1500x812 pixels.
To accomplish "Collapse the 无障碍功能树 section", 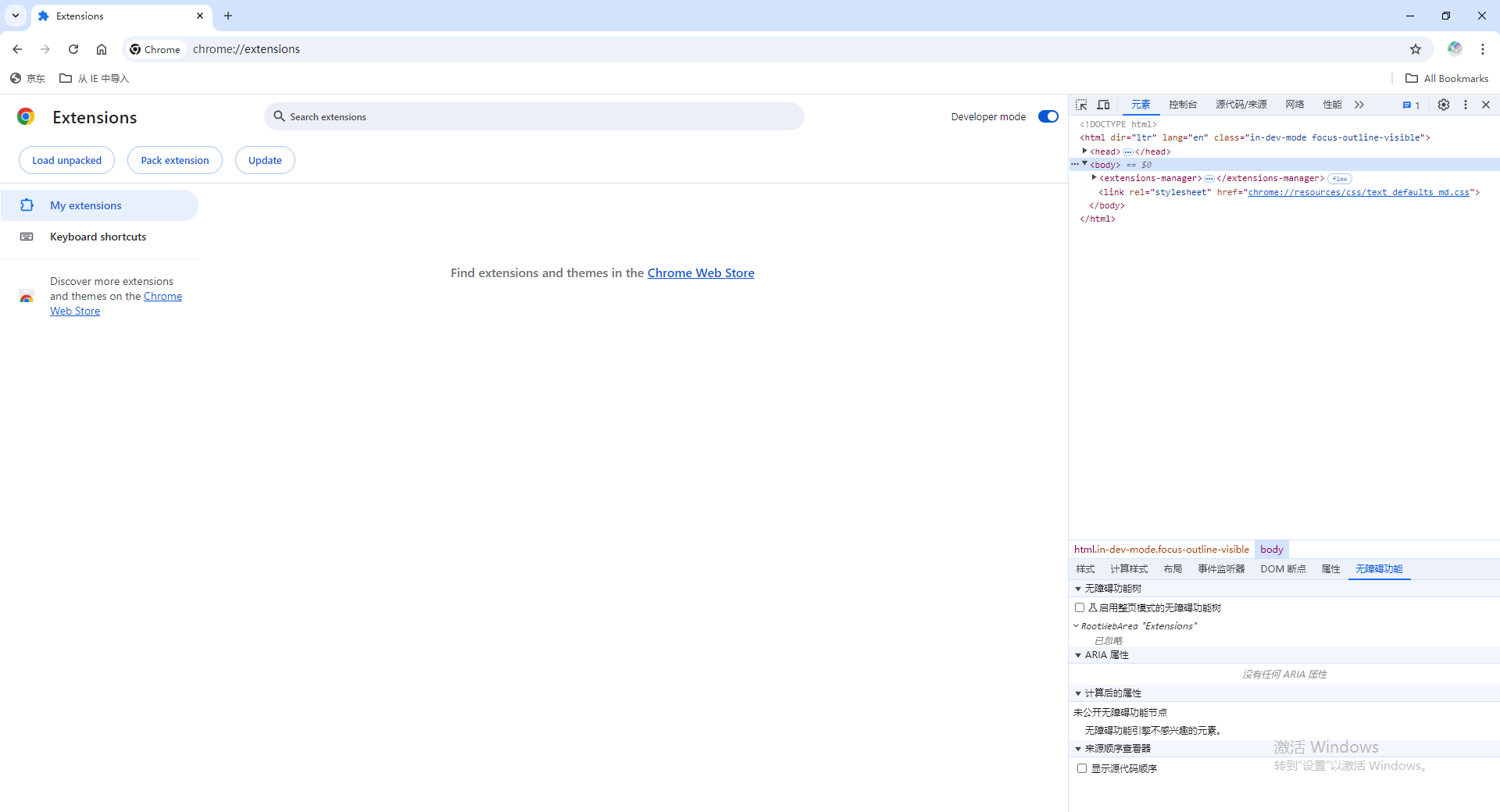I will click(x=1078, y=589).
